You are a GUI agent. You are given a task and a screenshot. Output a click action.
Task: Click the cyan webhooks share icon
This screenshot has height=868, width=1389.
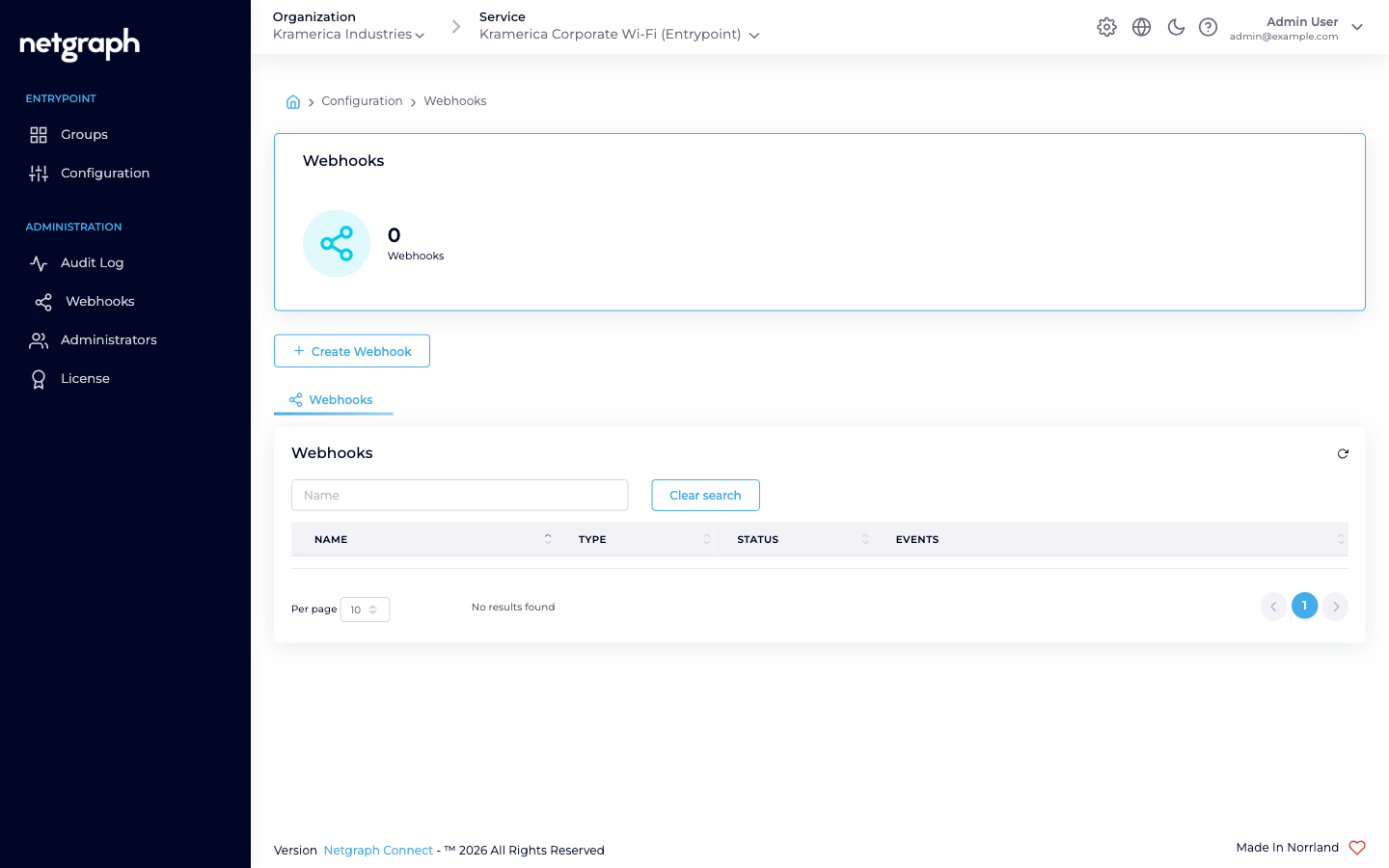pos(337,244)
